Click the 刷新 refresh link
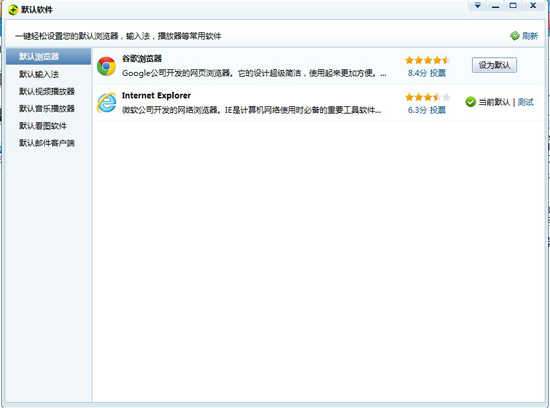The image size is (550, 408). click(x=530, y=36)
